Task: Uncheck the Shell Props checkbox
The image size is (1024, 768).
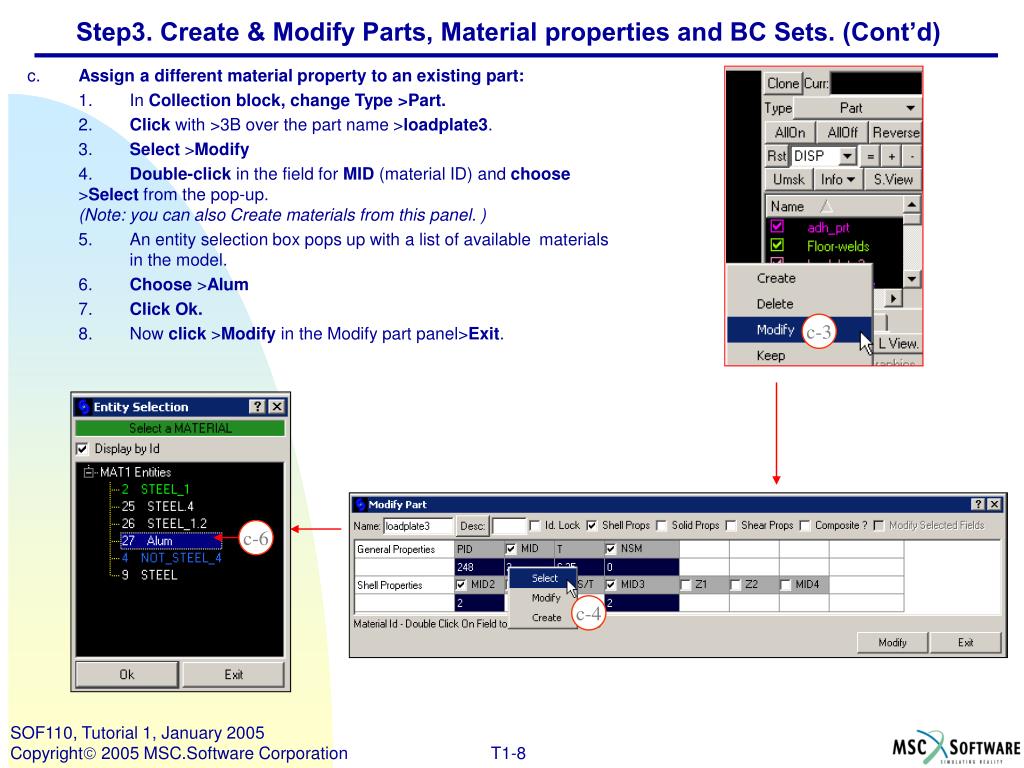Action: click(592, 525)
